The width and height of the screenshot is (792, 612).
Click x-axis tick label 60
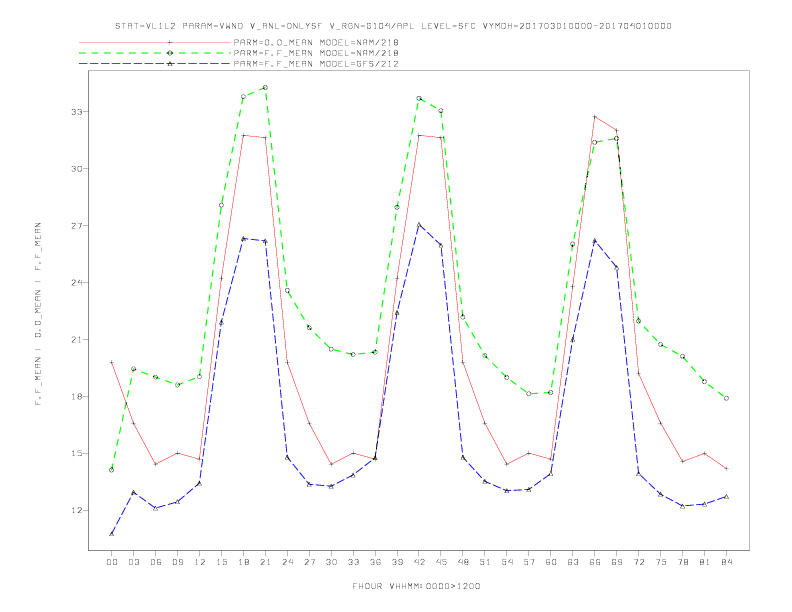click(551, 562)
